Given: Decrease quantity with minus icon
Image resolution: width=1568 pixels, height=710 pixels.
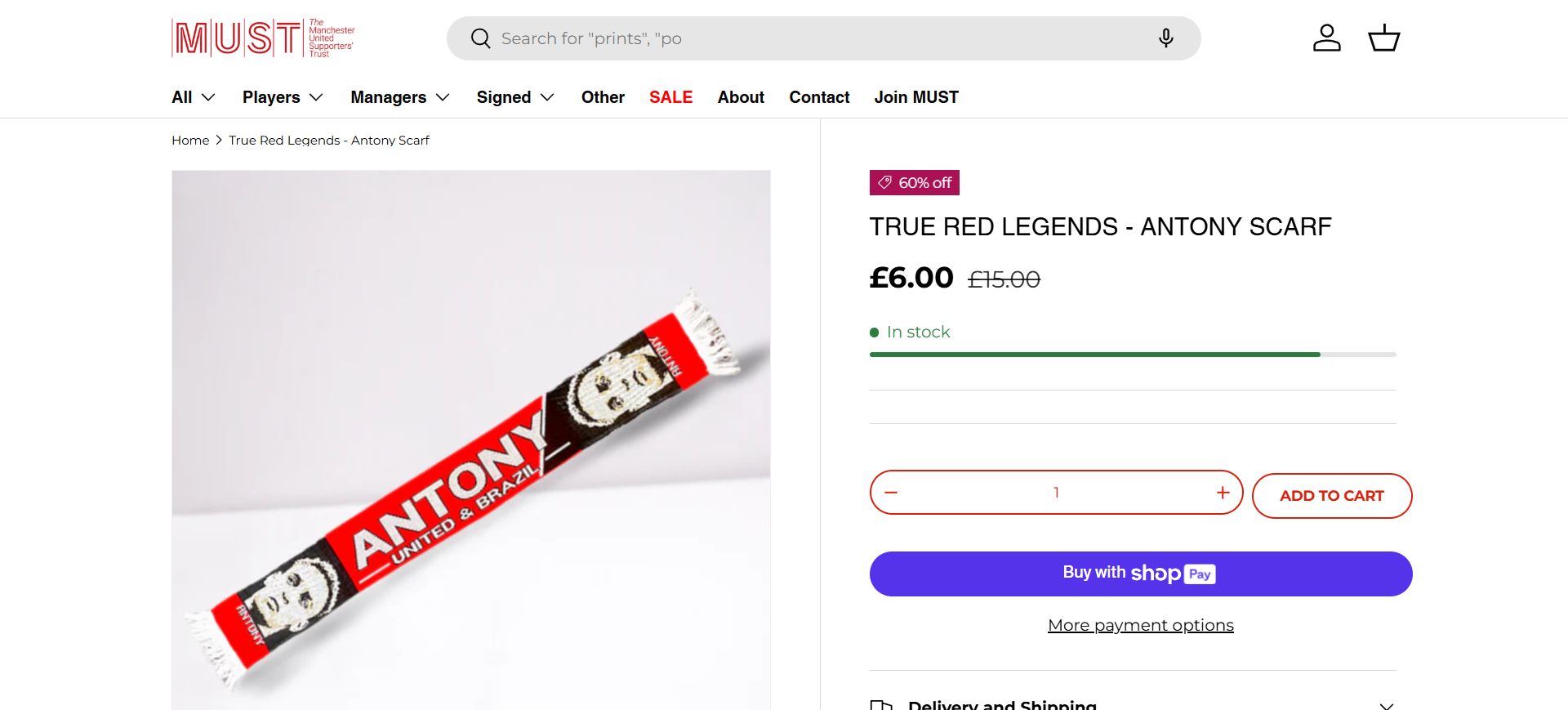Looking at the screenshot, I should tap(891, 493).
